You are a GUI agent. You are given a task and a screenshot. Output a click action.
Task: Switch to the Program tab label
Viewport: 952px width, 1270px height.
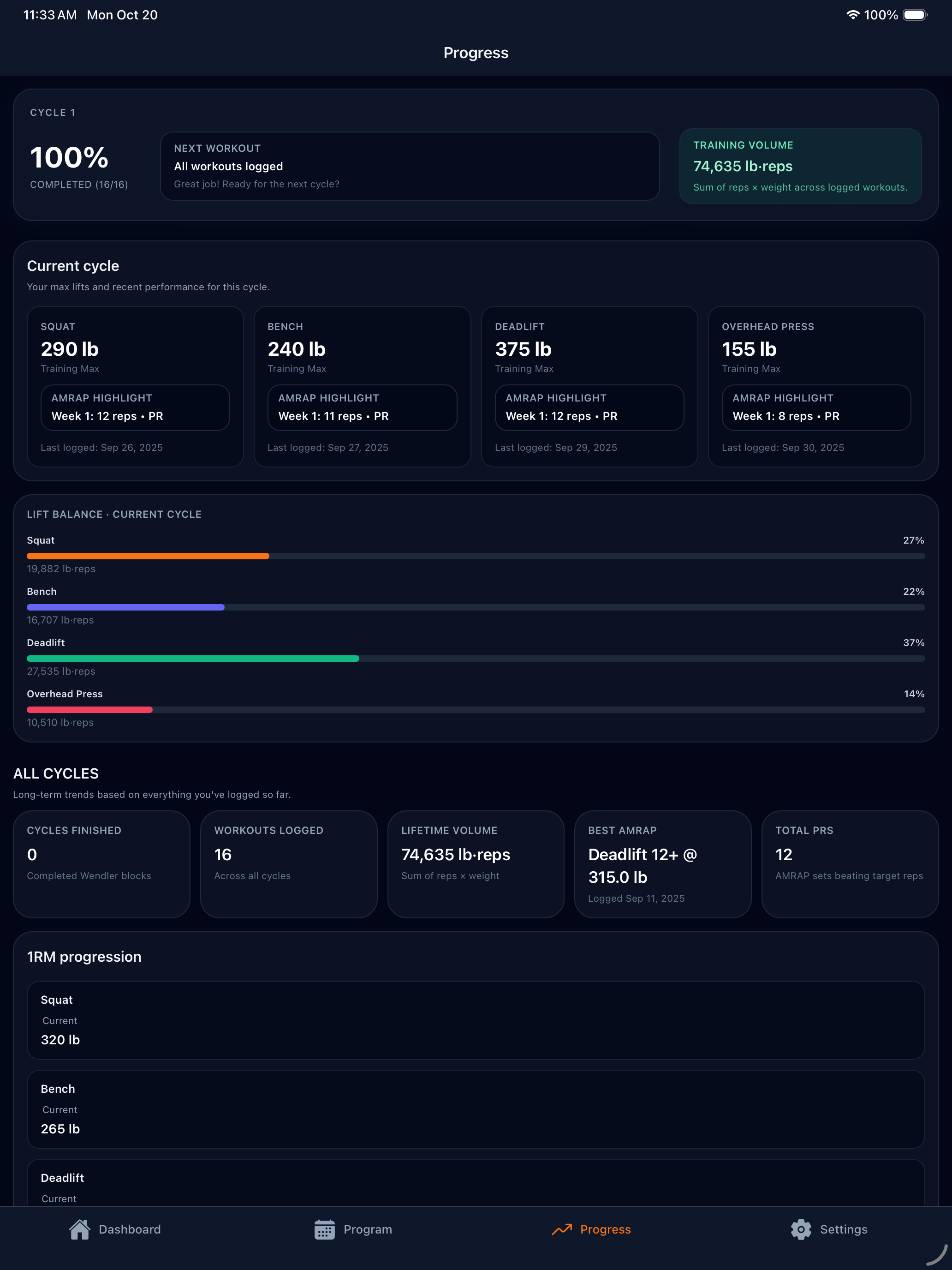pyautogui.click(x=368, y=1229)
